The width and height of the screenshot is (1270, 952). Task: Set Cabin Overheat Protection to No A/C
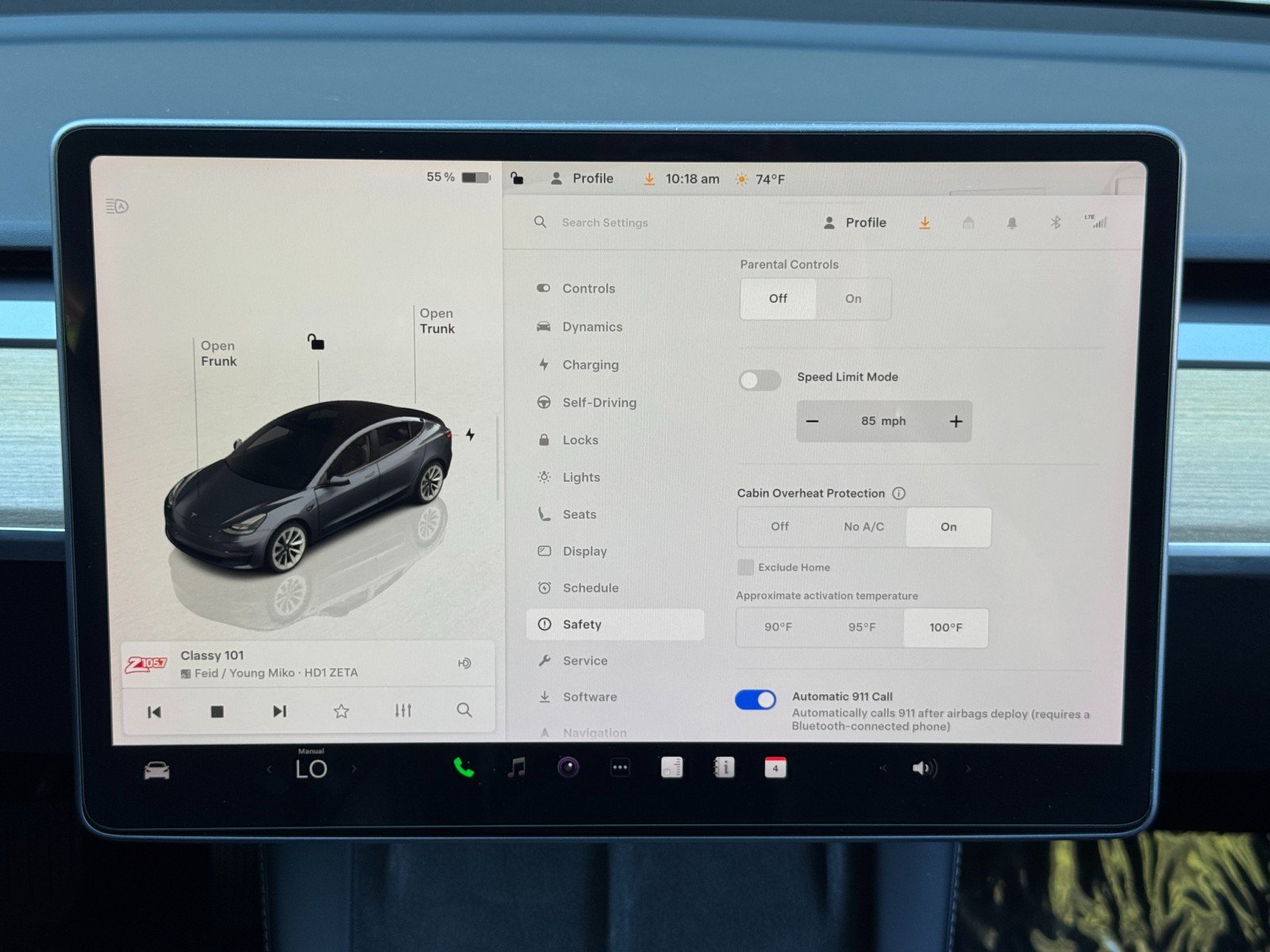(864, 527)
